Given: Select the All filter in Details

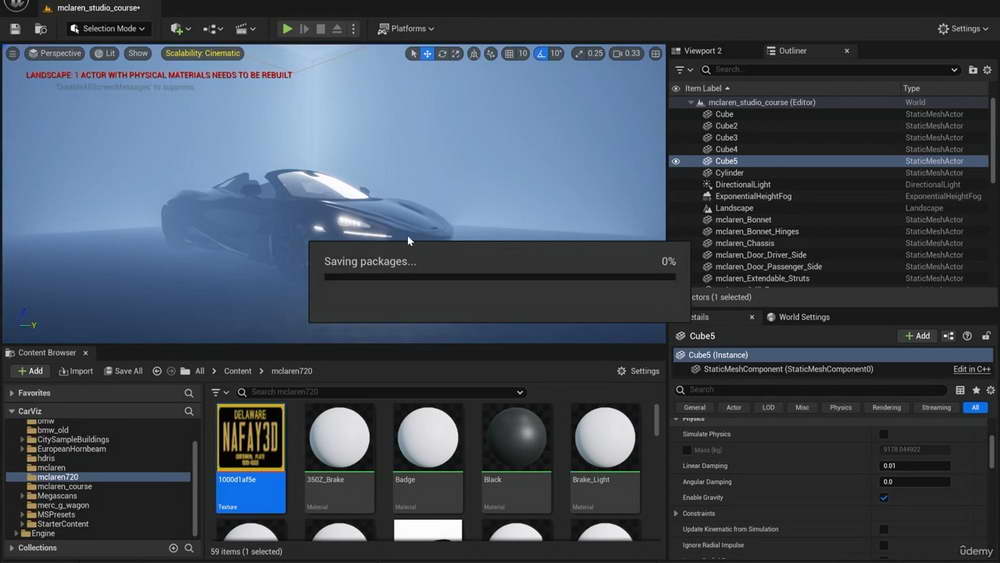Looking at the screenshot, I should click(975, 407).
